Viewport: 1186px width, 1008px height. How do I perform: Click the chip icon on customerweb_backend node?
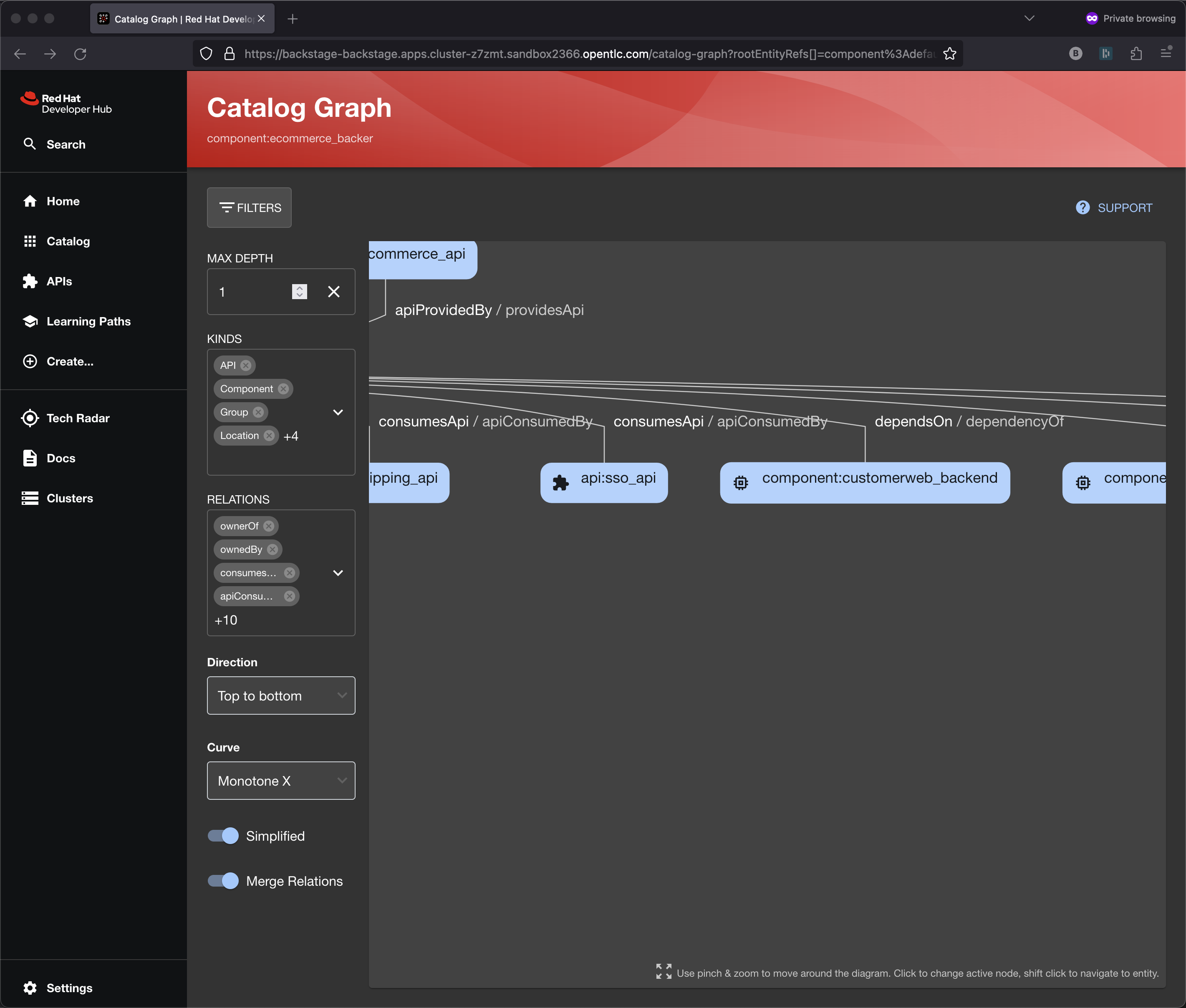tap(741, 483)
